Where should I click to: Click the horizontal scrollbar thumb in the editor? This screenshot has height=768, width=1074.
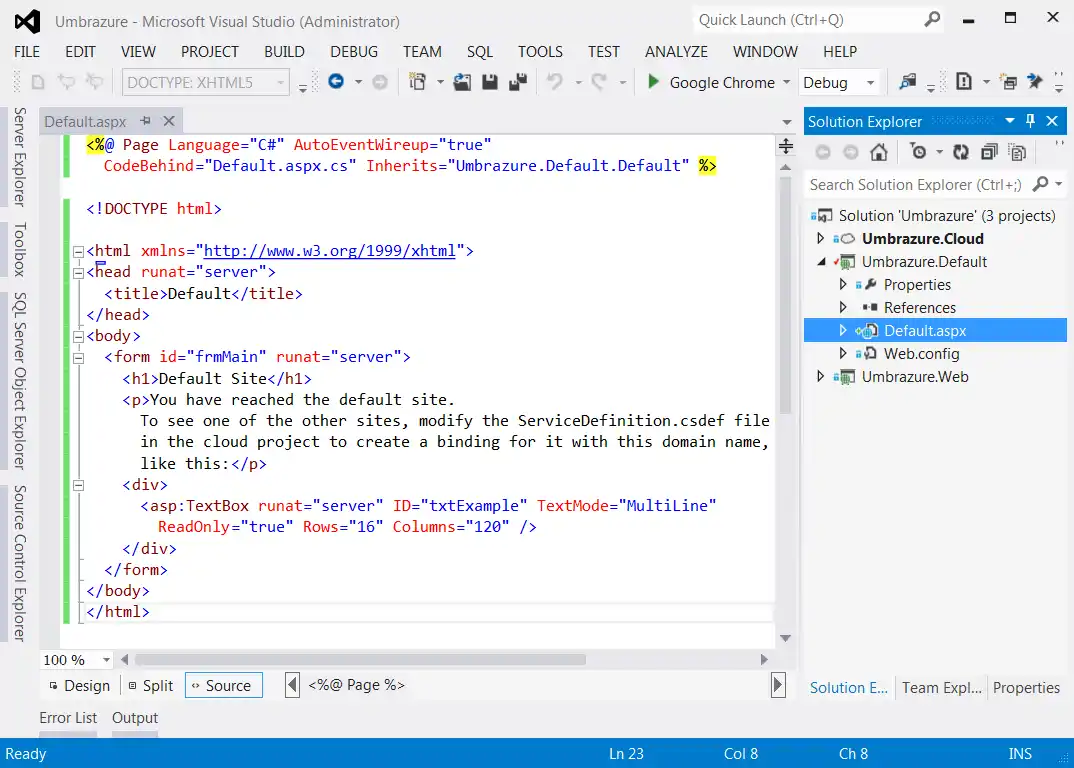click(360, 660)
